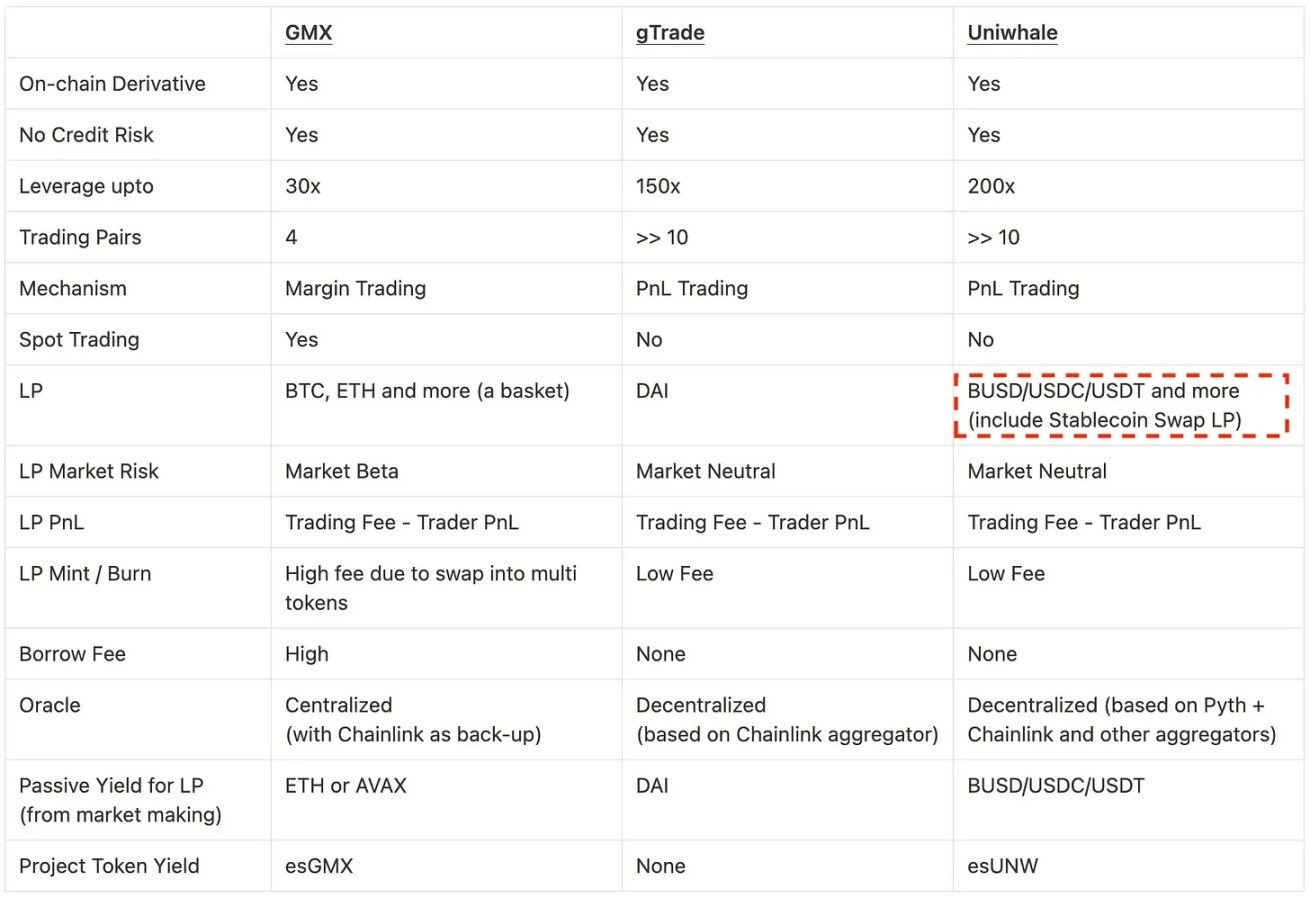Click the Oracle row label

[x=50, y=705]
